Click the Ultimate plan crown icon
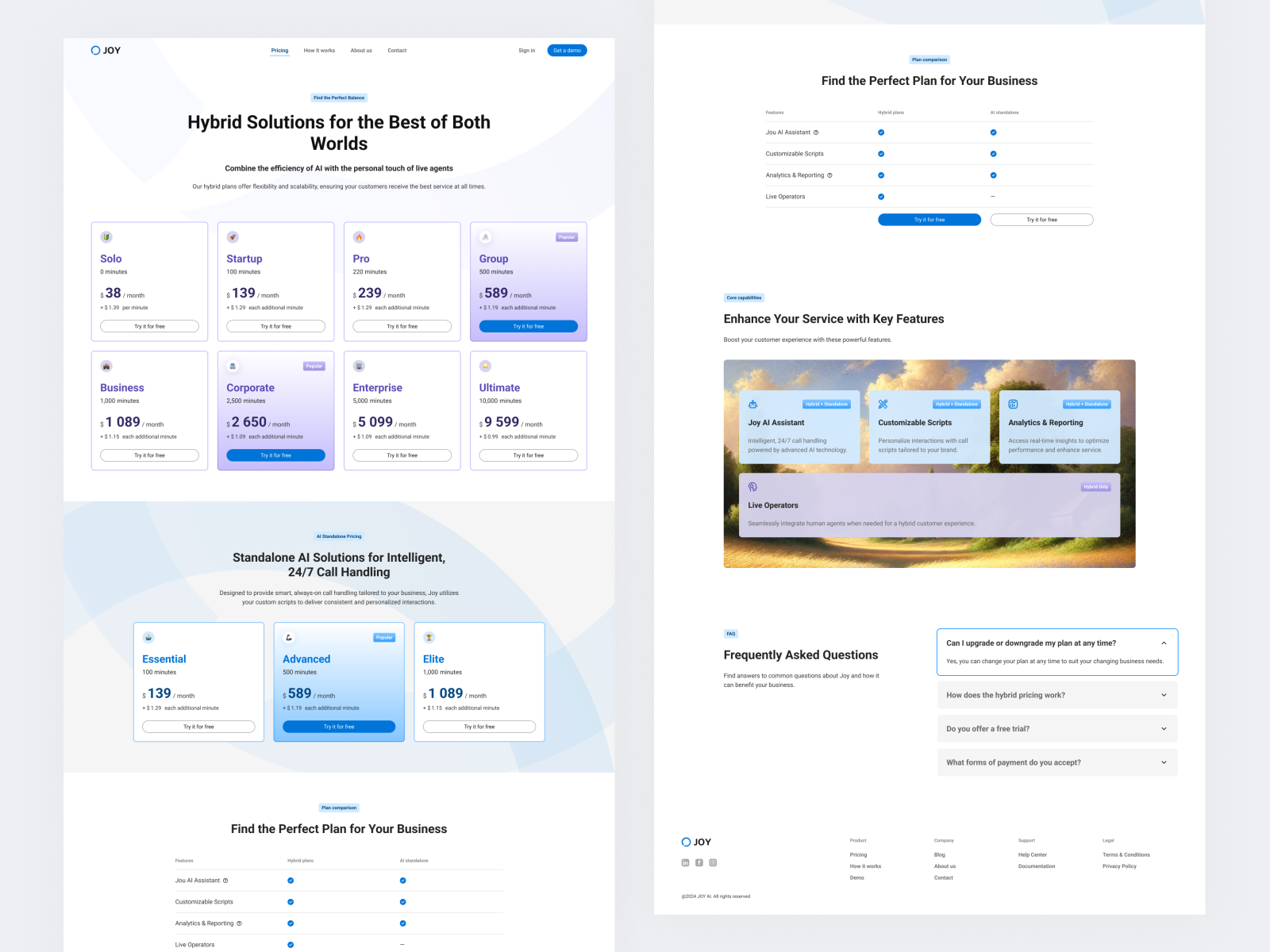Image resolution: width=1270 pixels, height=952 pixels. [x=486, y=367]
